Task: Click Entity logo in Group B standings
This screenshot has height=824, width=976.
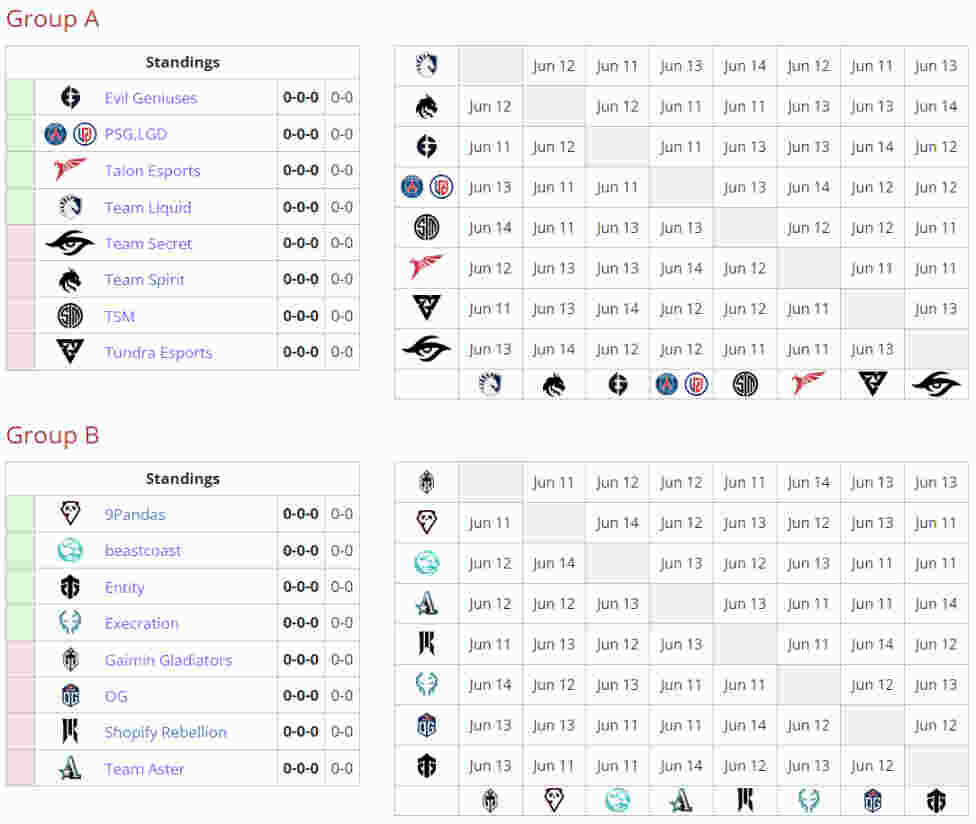Action: click(70, 587)
